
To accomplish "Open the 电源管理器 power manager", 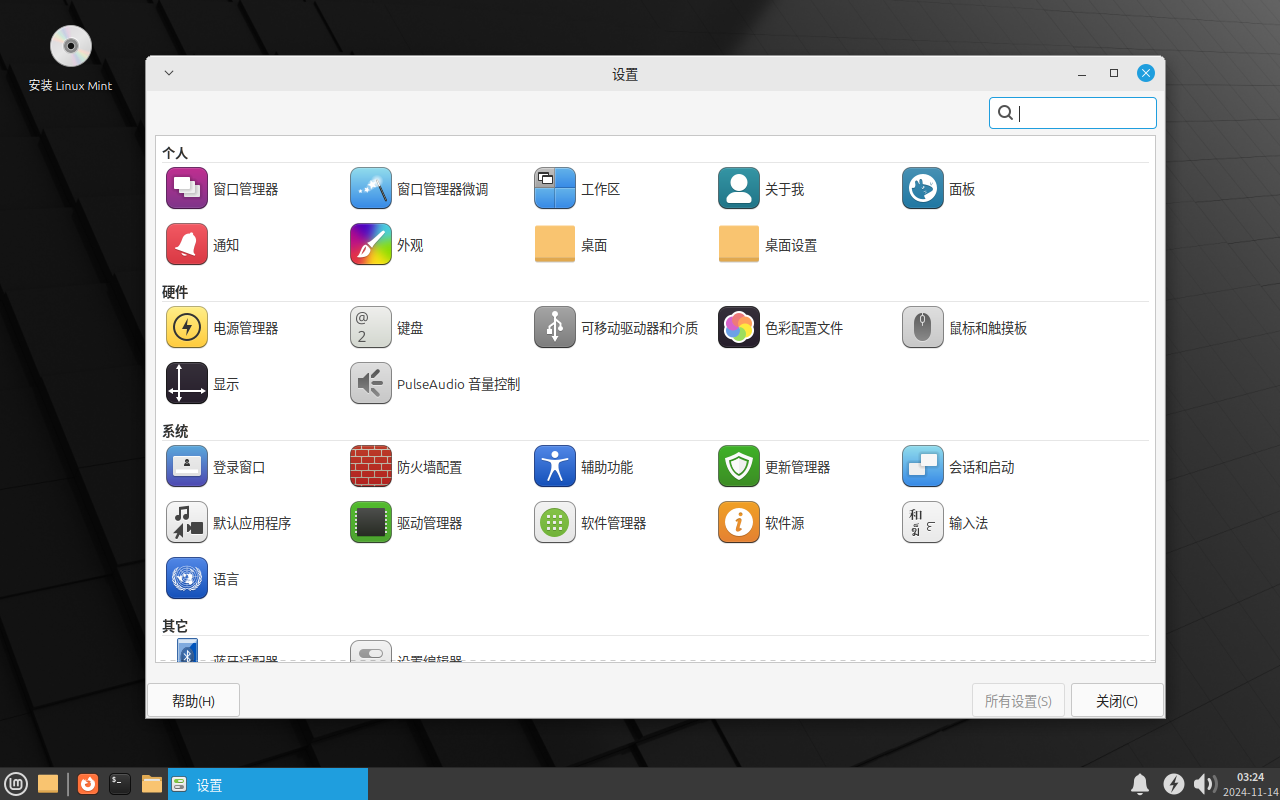I will click(x=222, y=328).
